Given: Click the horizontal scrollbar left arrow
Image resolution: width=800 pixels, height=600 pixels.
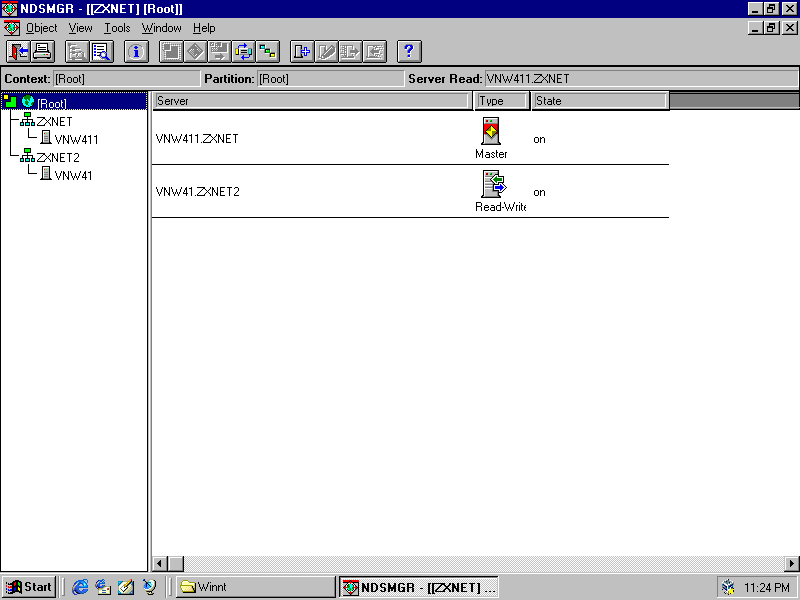Looking at the screenshot, I should point(160,564).
